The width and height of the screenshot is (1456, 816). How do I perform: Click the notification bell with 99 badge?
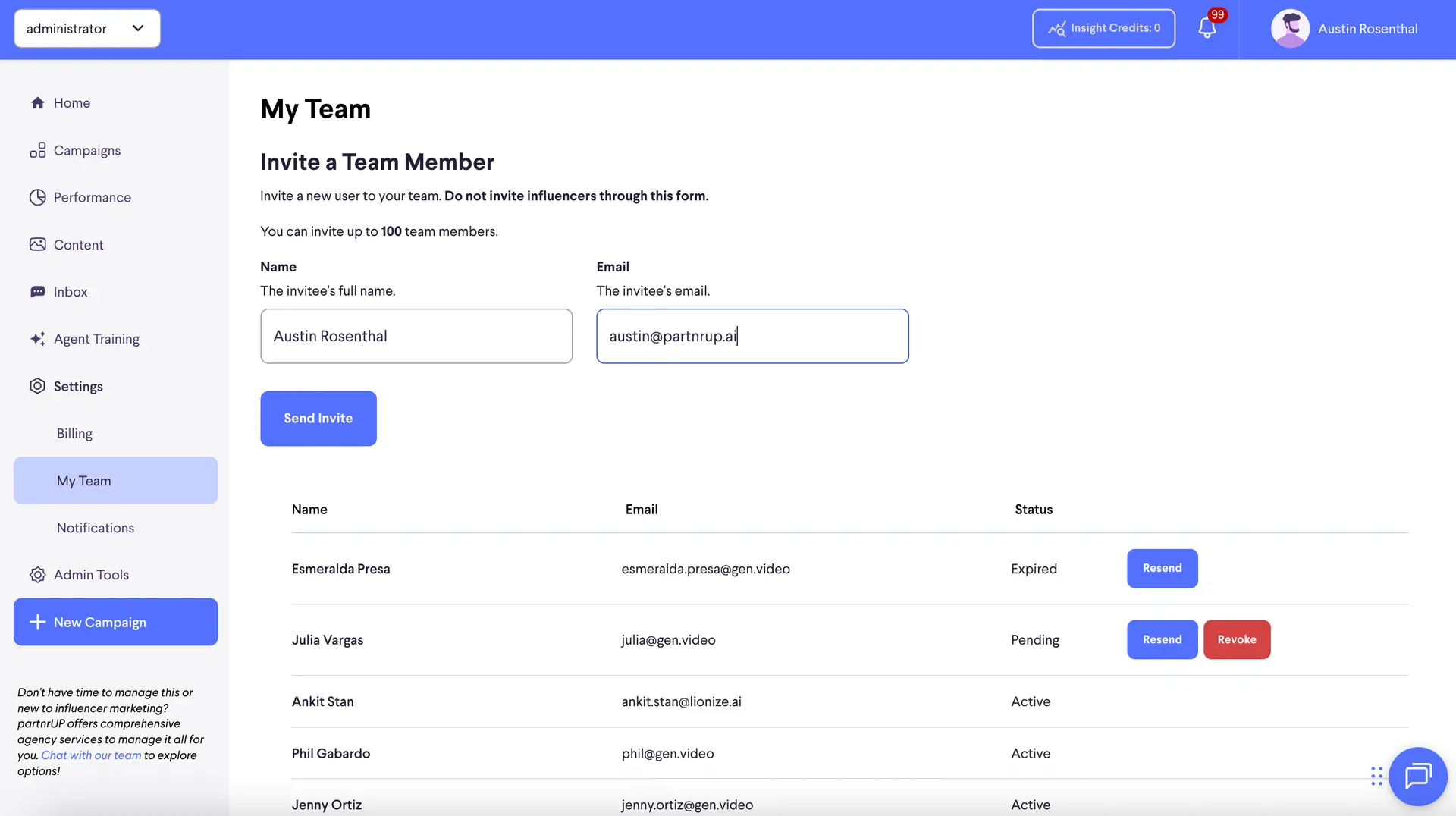1207,28
